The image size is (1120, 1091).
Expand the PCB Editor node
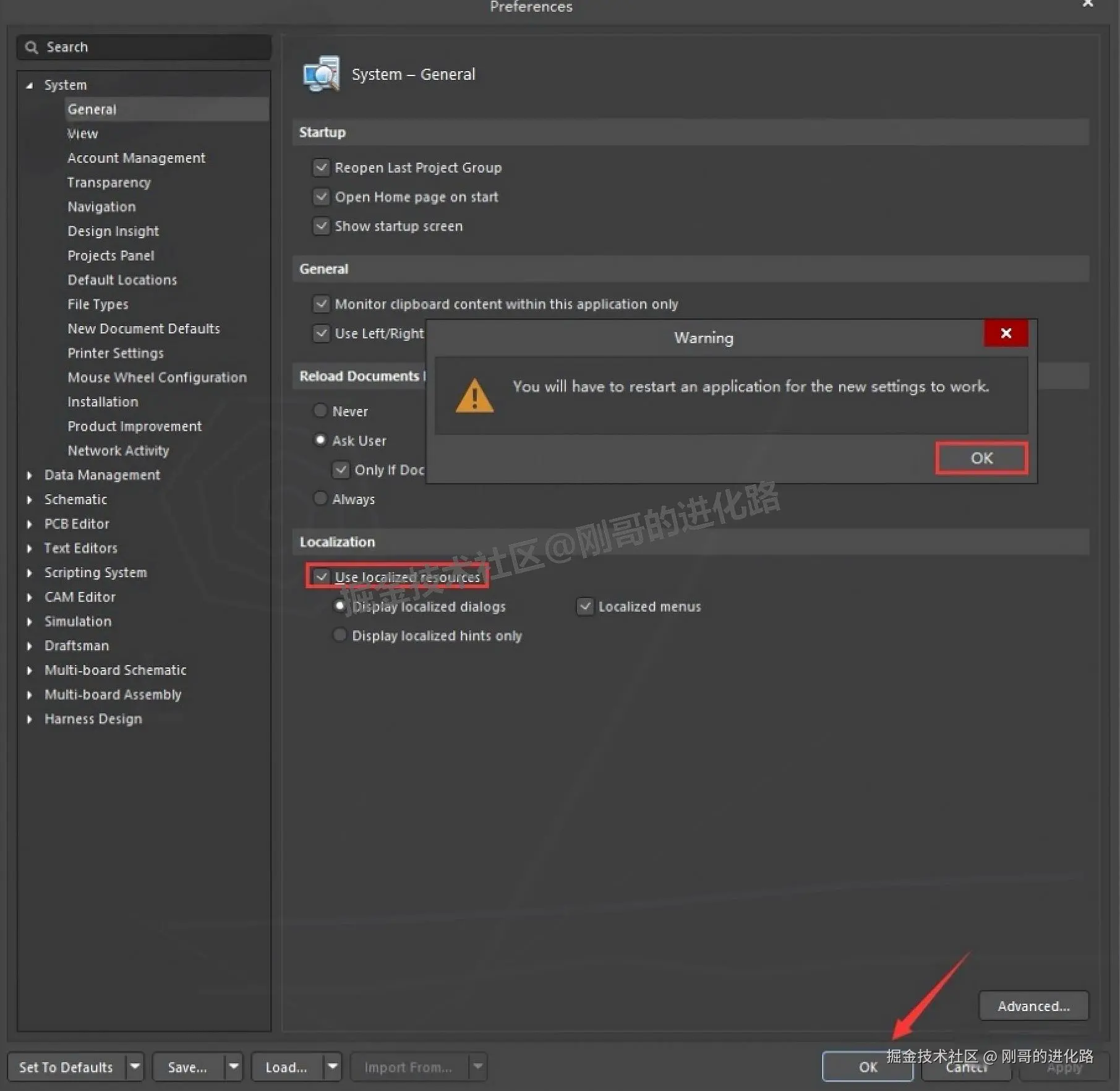pos(29,524)
